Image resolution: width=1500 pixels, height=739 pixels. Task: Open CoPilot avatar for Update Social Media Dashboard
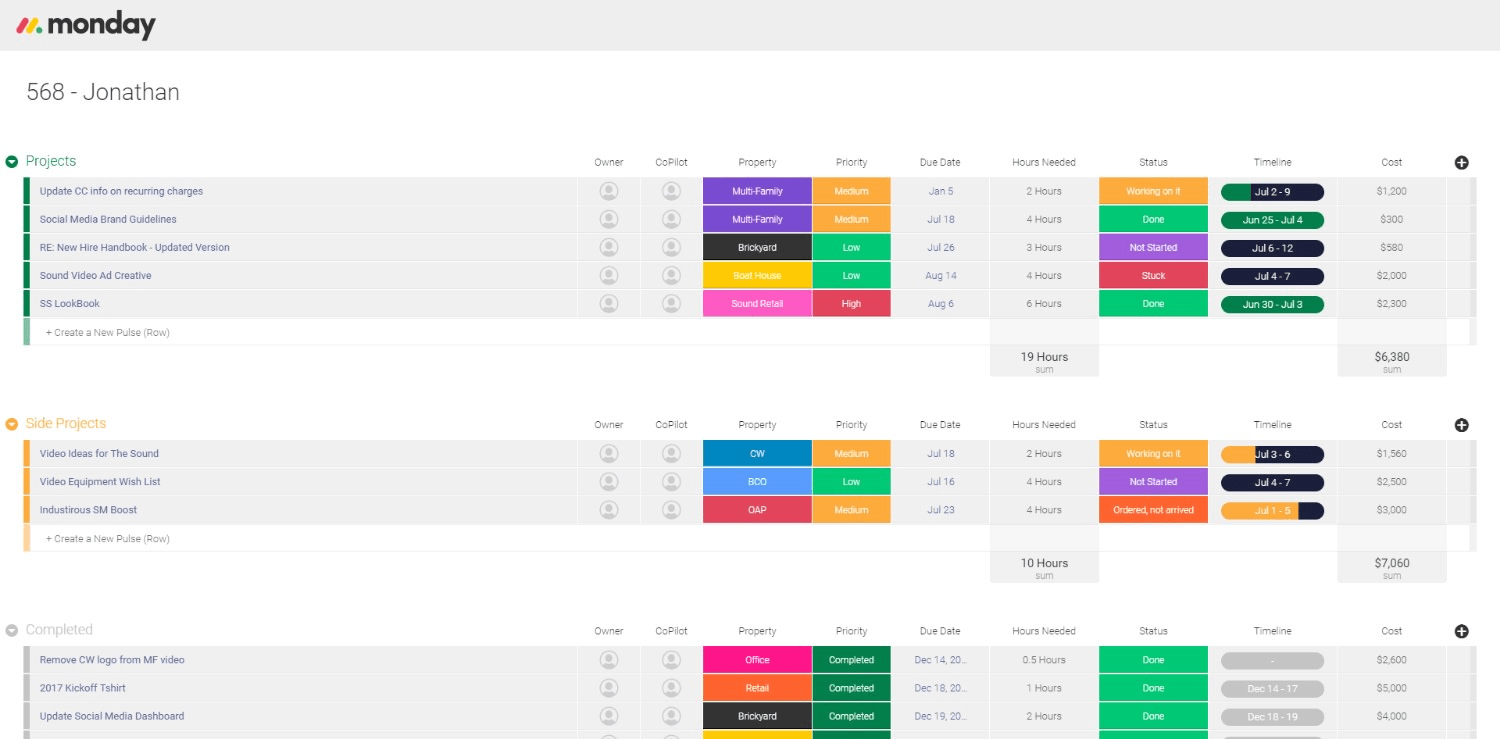click(x=671, y=716)
